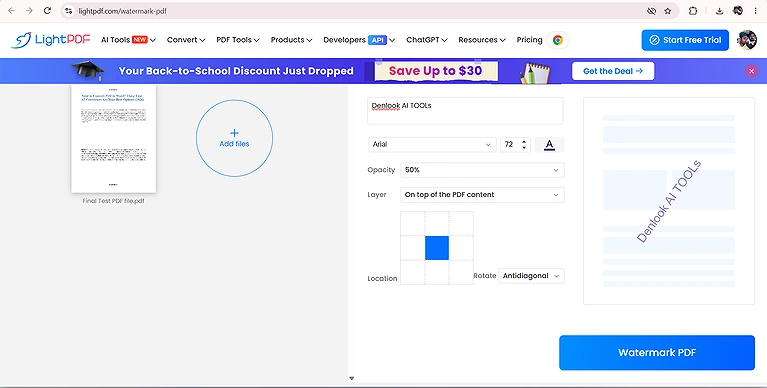Click the Watermark PDF button

pos(657,352)
